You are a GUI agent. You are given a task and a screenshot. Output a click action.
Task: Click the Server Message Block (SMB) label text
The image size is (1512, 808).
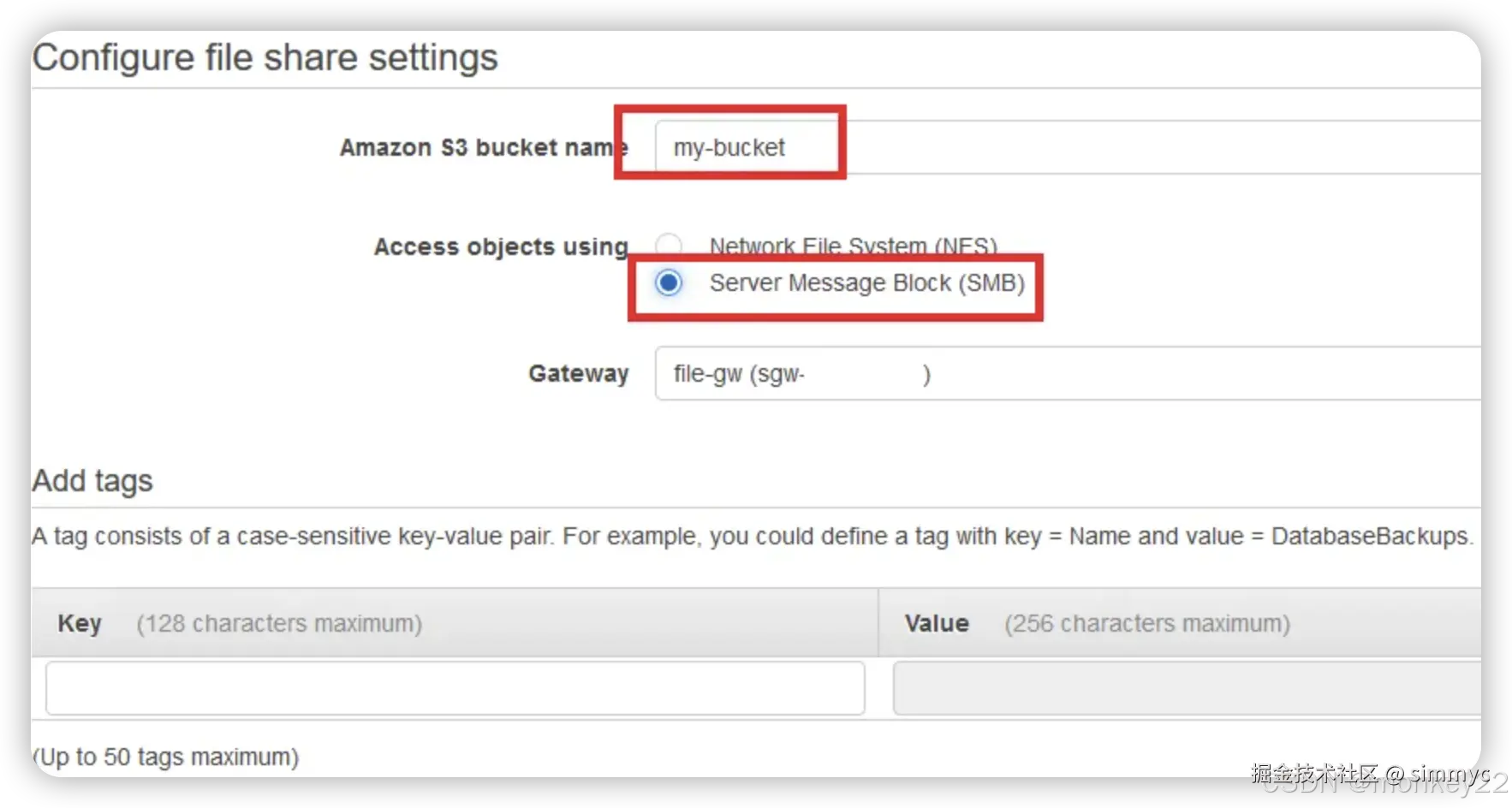(x=866, y=282)
